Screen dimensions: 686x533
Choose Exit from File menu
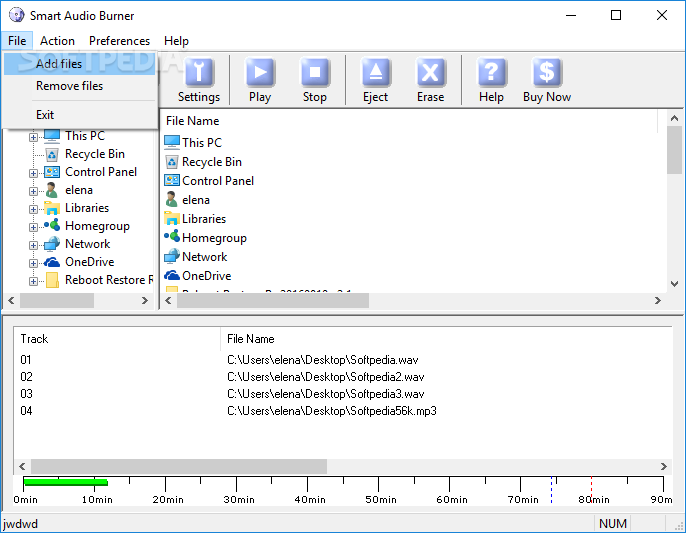80,115
